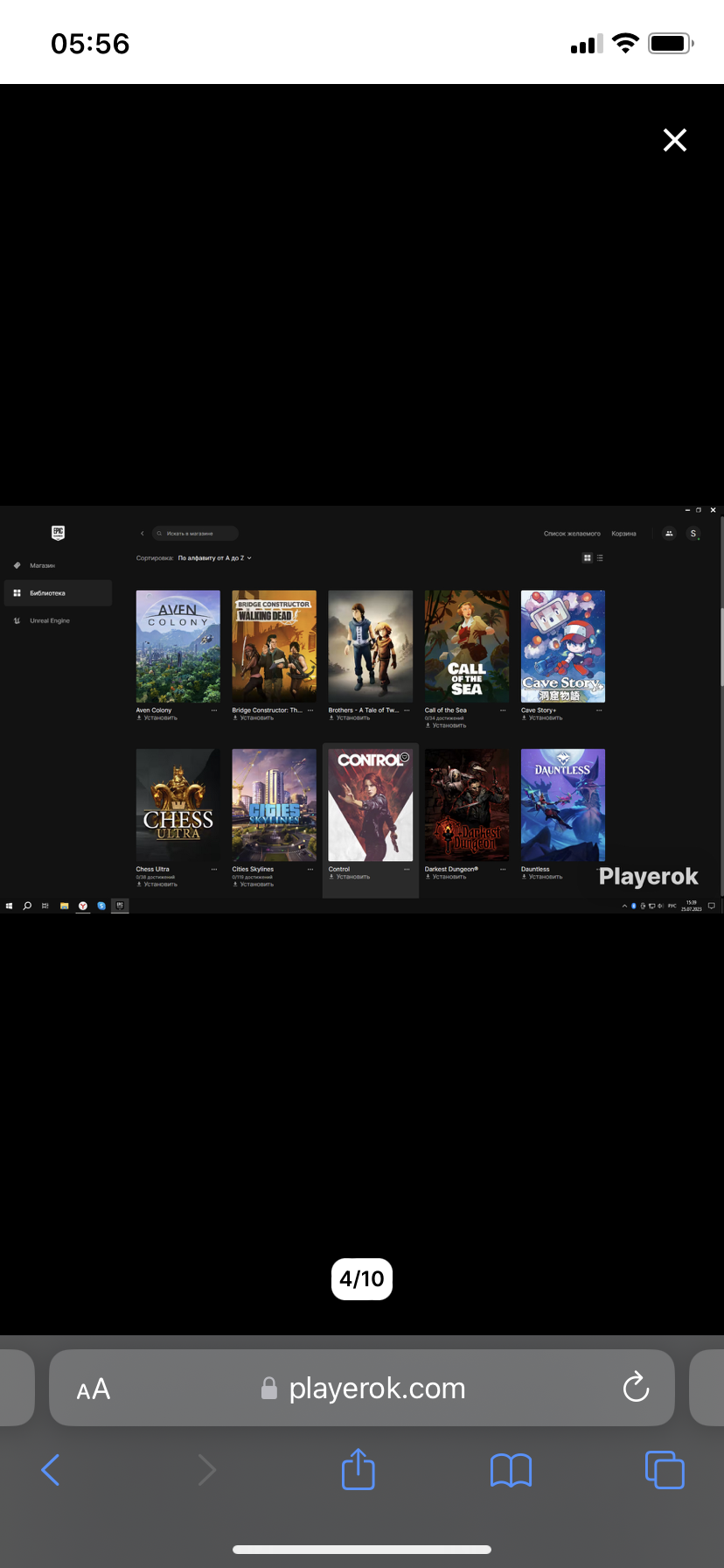Expand the sort order dropdown
Screen dimensions: 724x1568
214,557
